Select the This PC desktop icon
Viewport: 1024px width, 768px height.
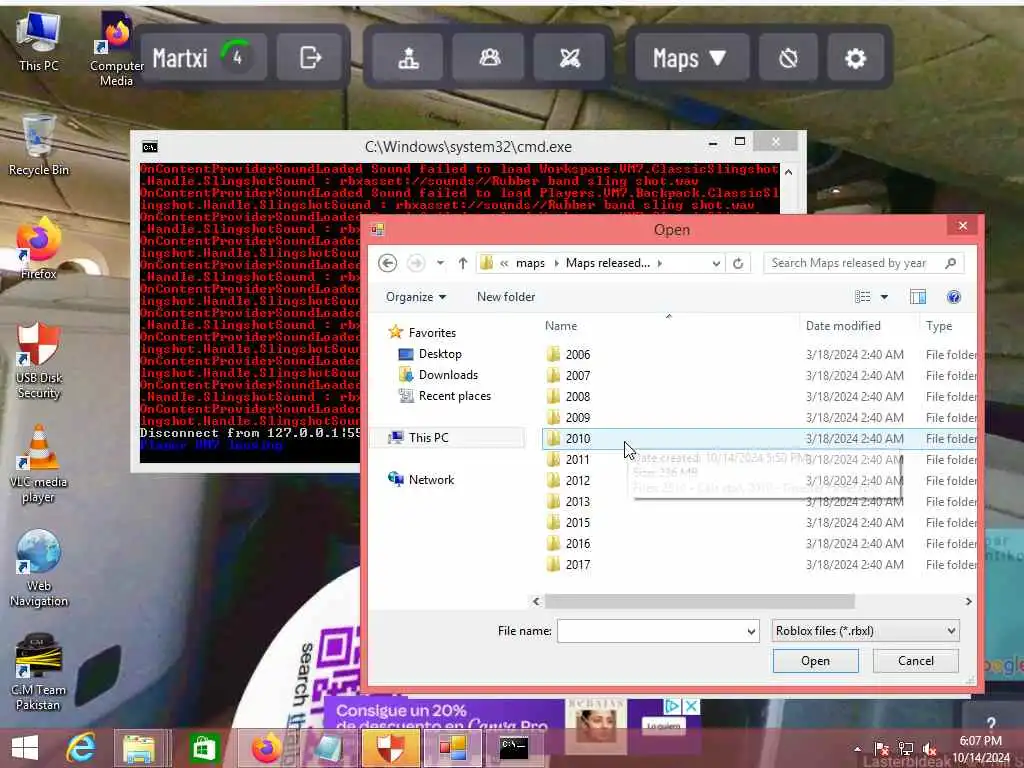pyautogui.click(x=39, y=42)
